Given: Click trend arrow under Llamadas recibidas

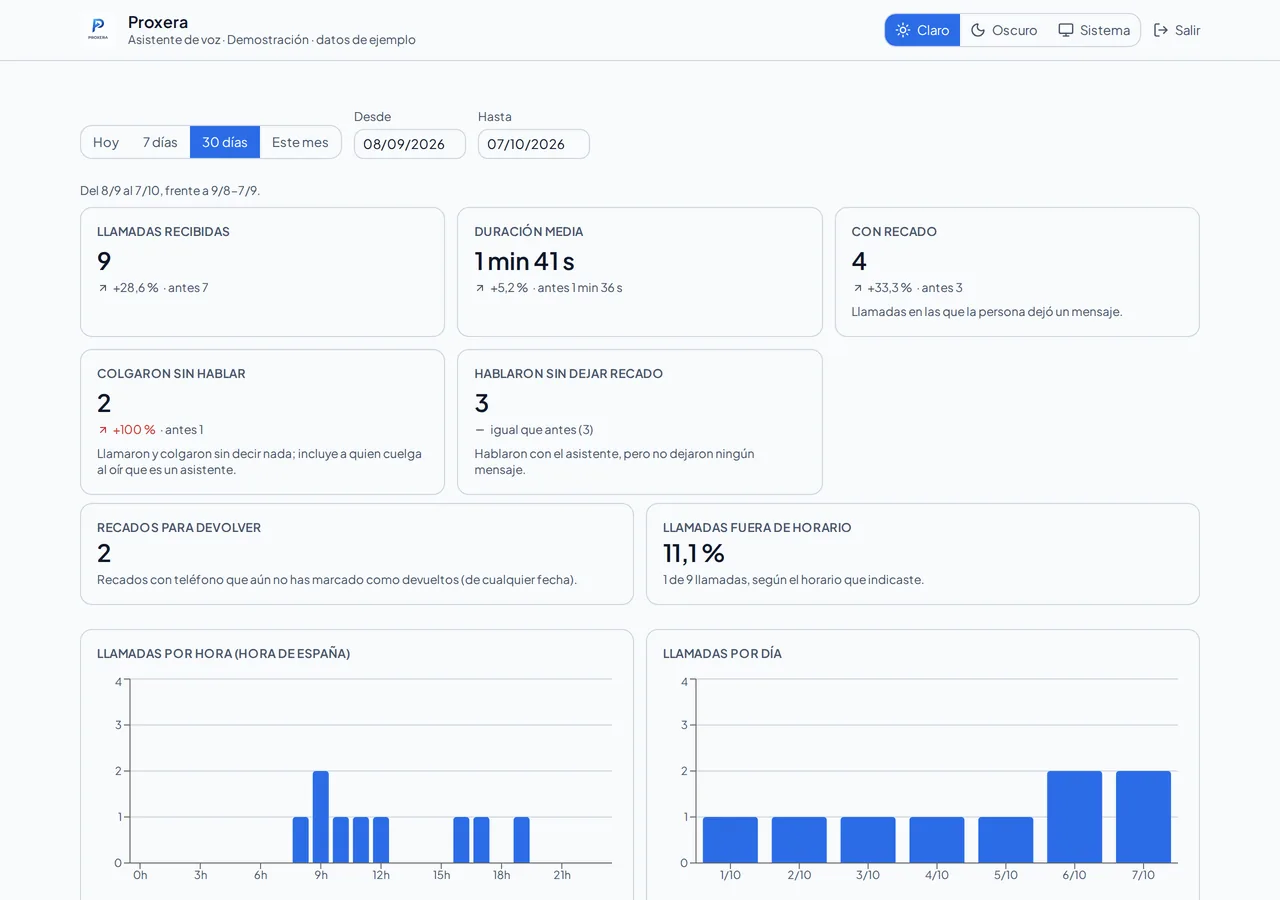Looking at the screenshot, I should click(103, 288).
